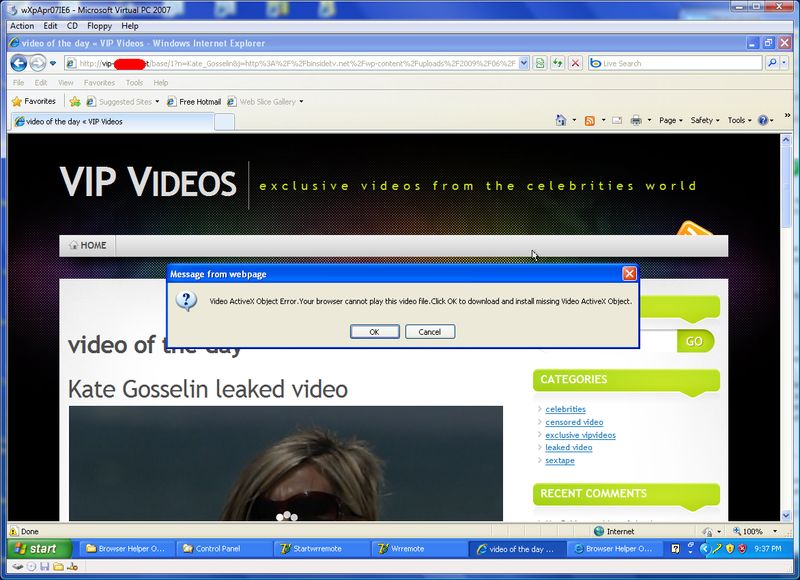Close the Message from webpage dialog
This screenshot has height=580, width=800.
[x=629, y=274]
